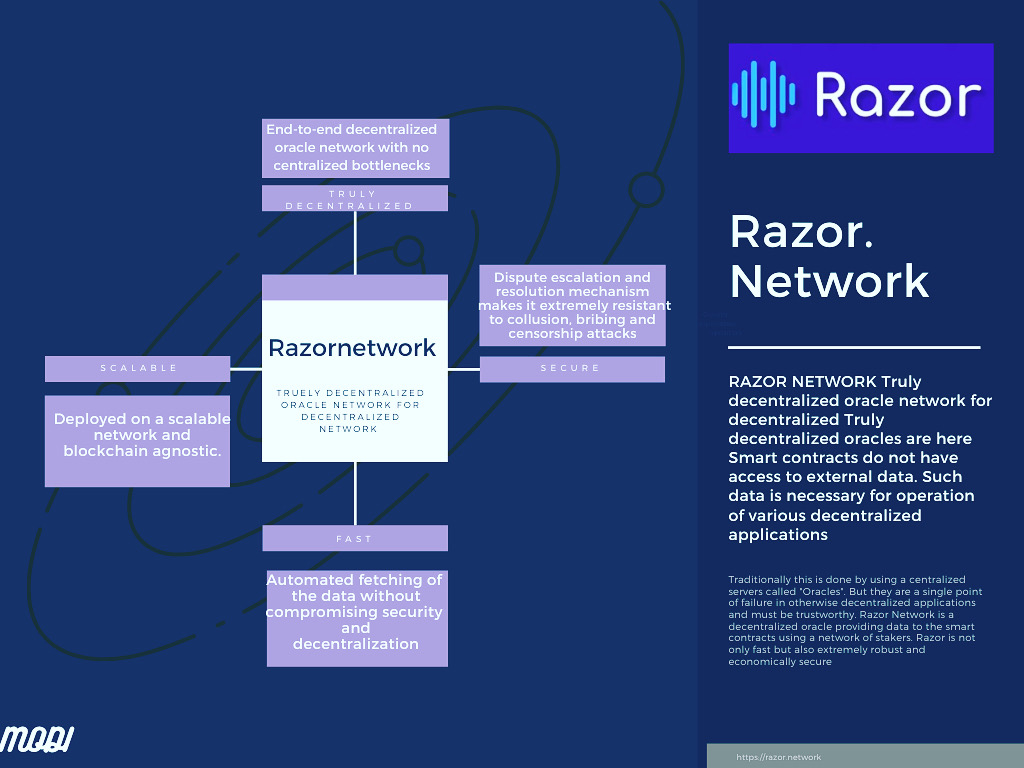The height and width of the screenshot is (768, 1024).
Task: Select the TRULY DECENTRALIZED label box
Action: [355, 199]
